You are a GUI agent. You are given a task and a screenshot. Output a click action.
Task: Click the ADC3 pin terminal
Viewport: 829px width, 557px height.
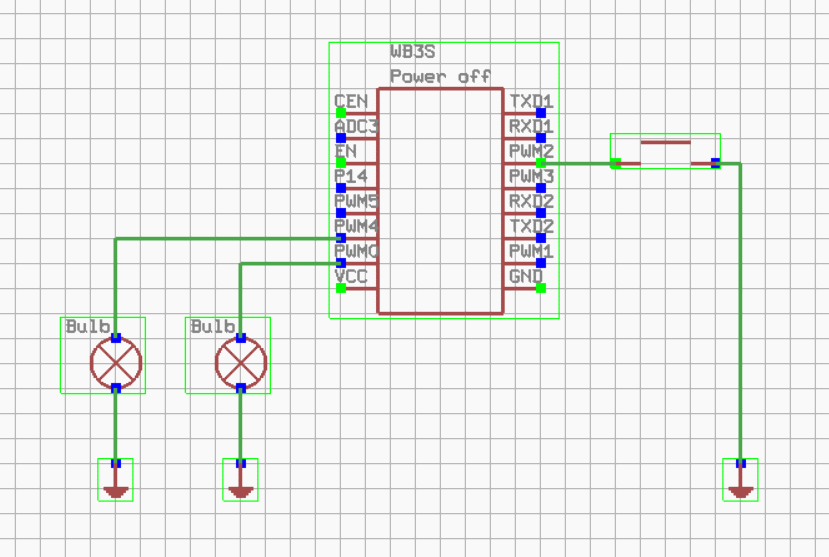coord(341,138)
